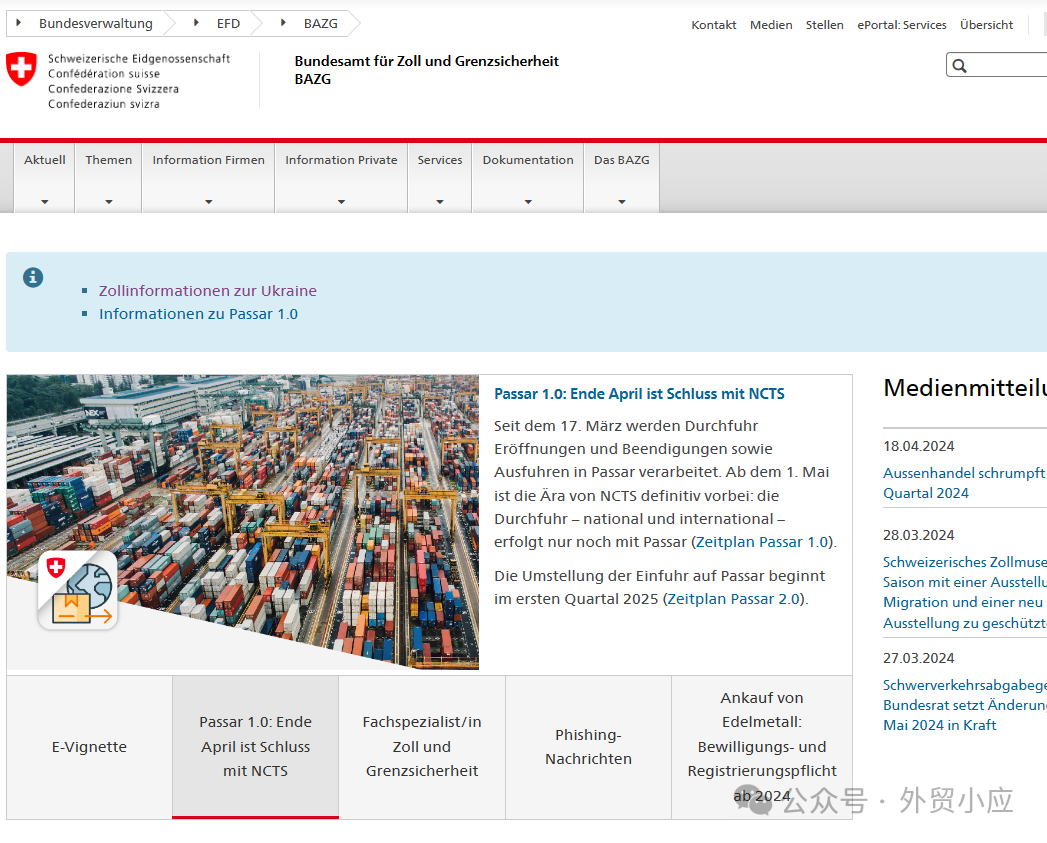Expand the Services dropdown arrow
This screenshot has height=843, width=1047.
click(x=440, y=202)
